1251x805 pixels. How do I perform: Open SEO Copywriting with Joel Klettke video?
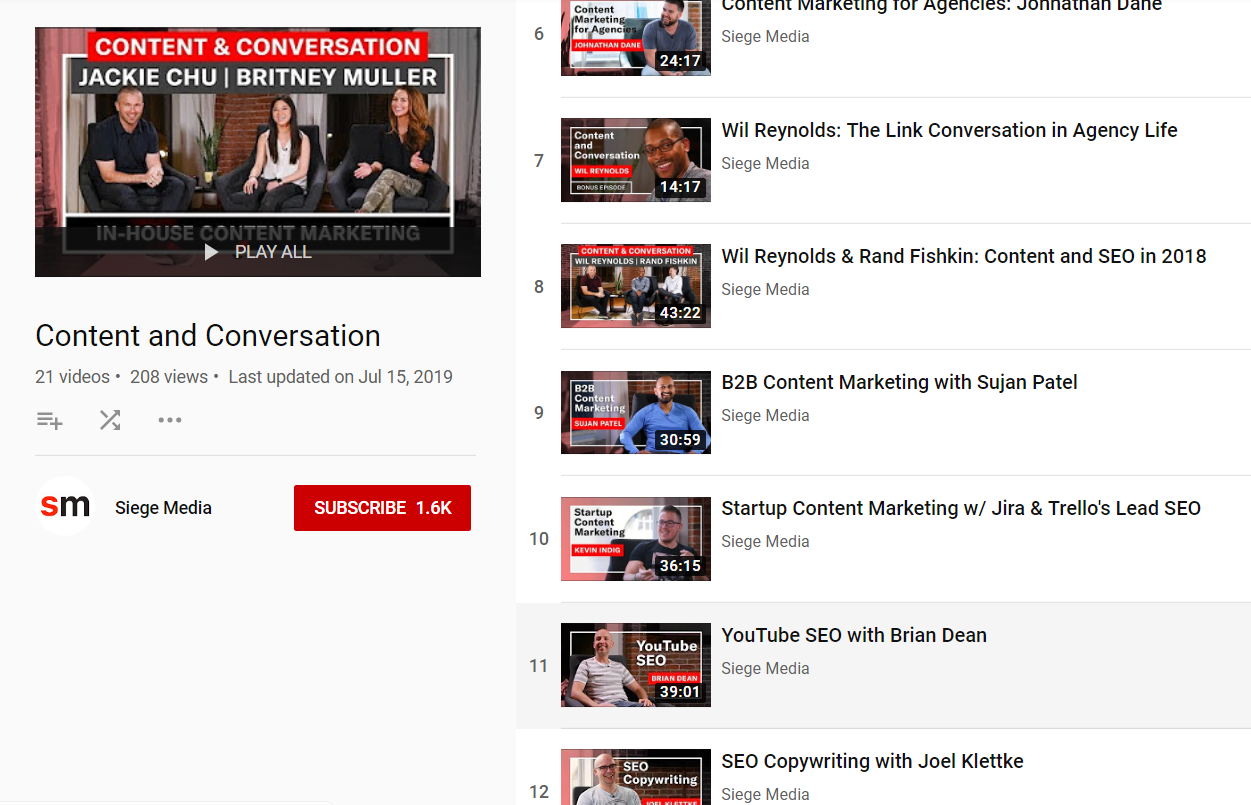pos(872,761)
